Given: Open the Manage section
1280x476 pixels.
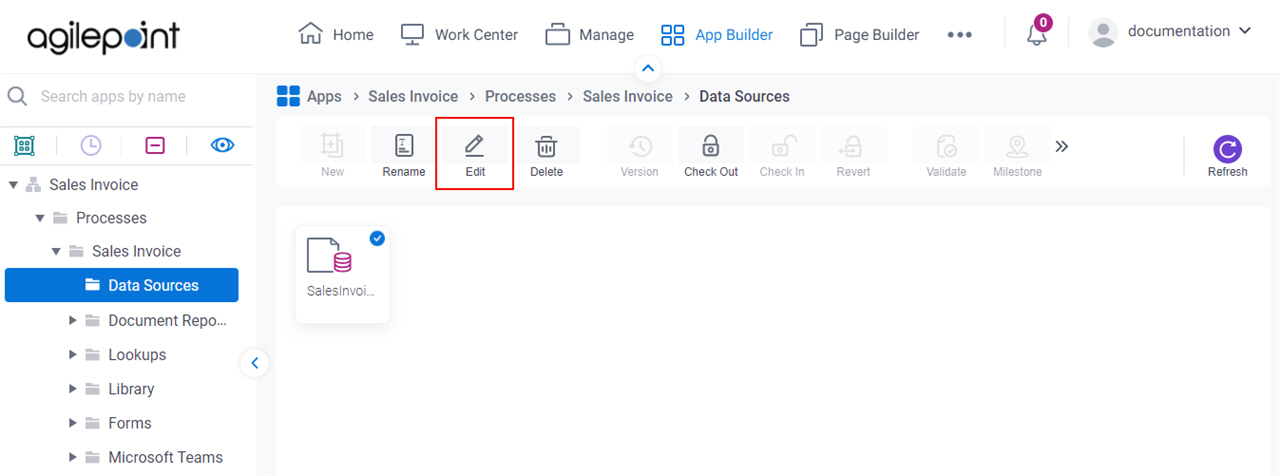Looking at the screenshot, I should pos(589,34).
